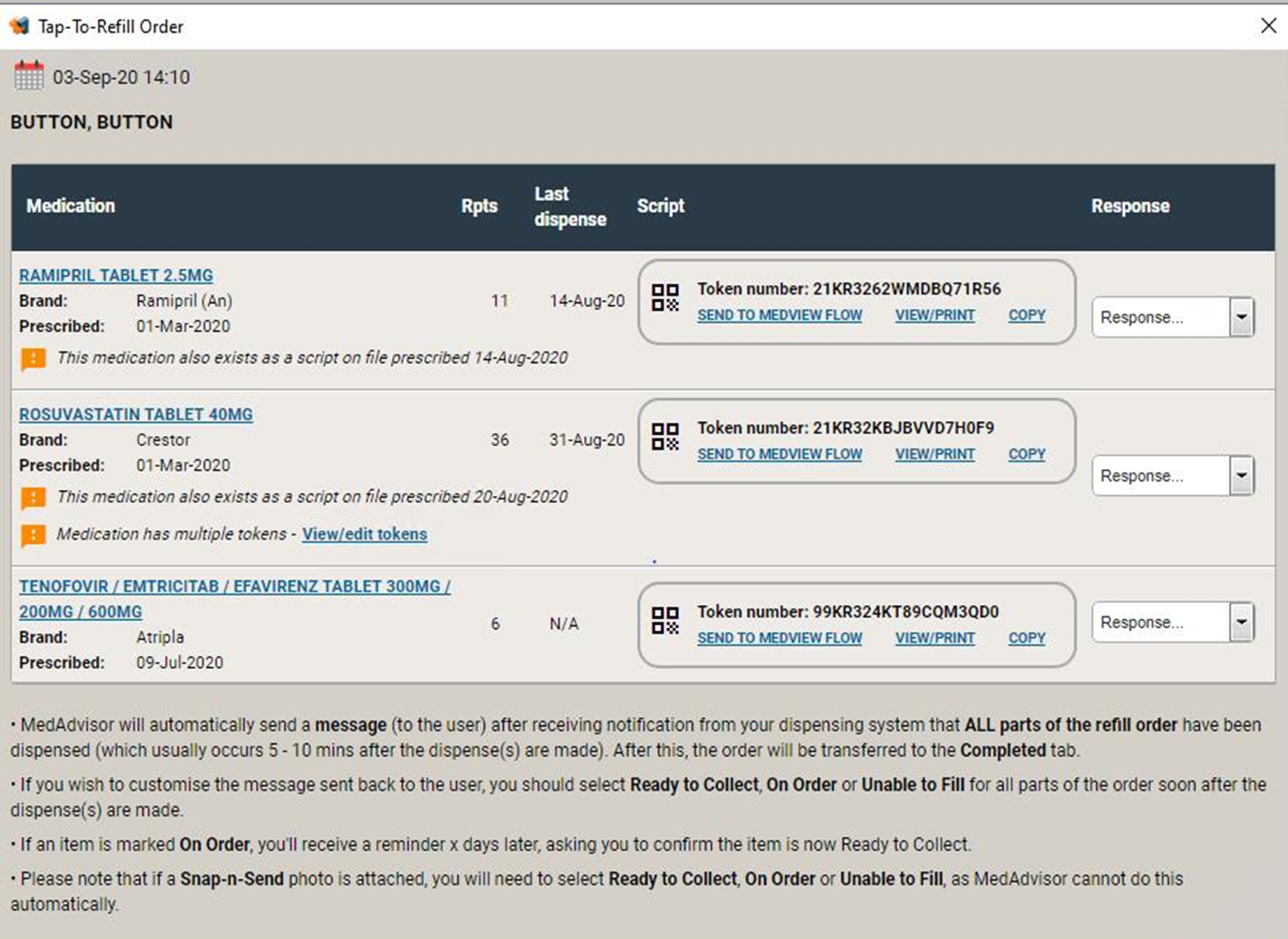Click the QR code icon for Tenofovir token
Screen dimensions: 1288x939
point(665,621)
